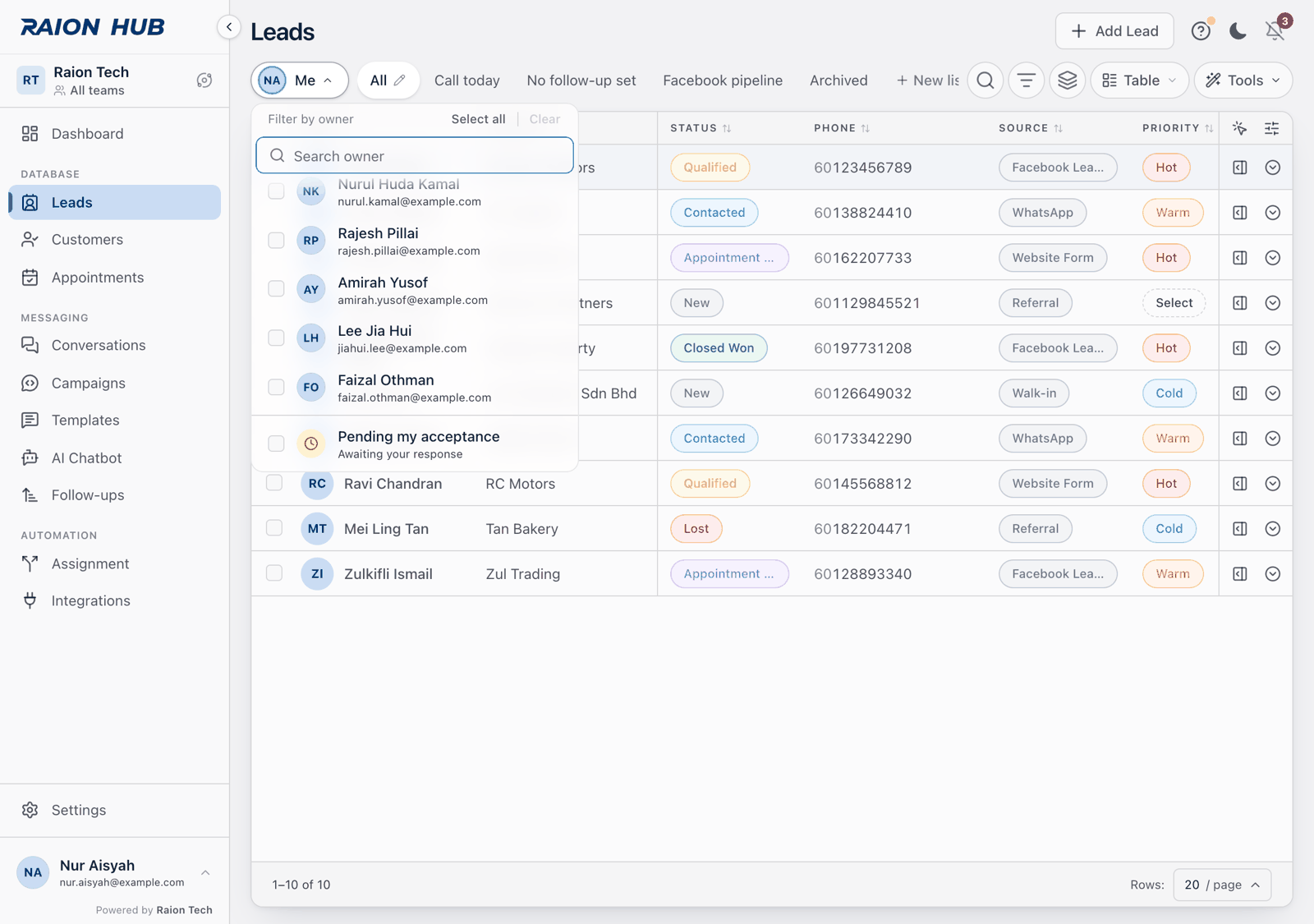Click Select all in owner filter
The image size is (1314, 924).
tap(478, 119)
